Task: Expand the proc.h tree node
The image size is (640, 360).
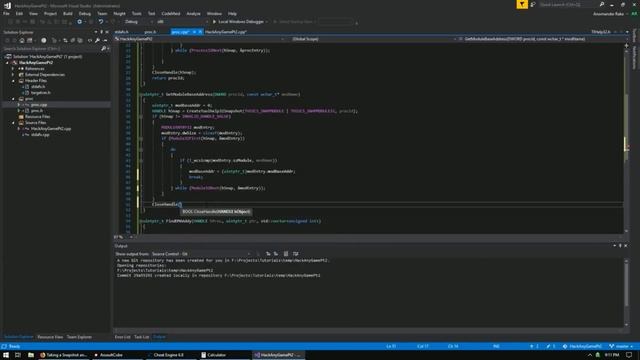Action: tap(19, 111)
